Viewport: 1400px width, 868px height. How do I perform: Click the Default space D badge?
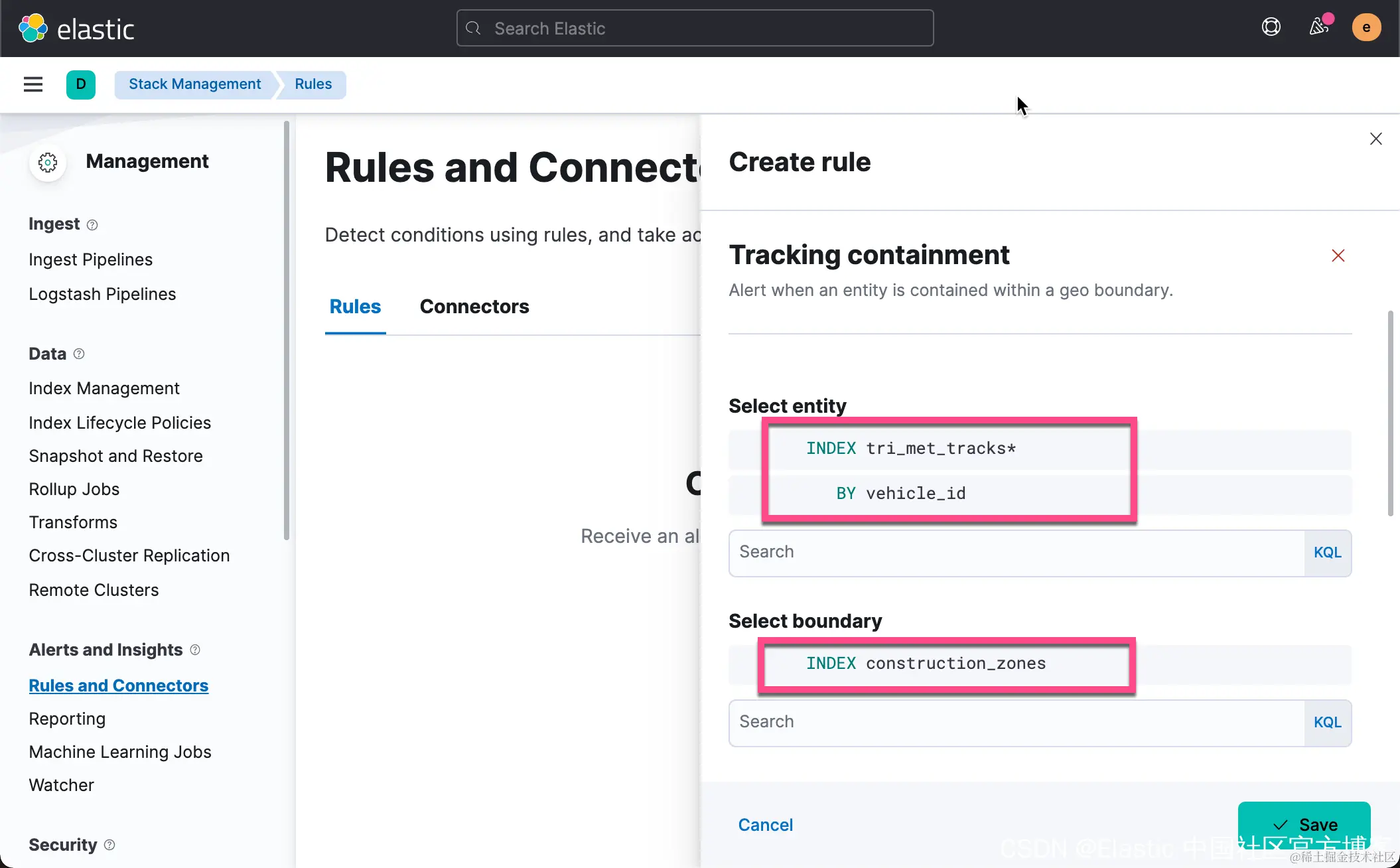pos(81,84)
